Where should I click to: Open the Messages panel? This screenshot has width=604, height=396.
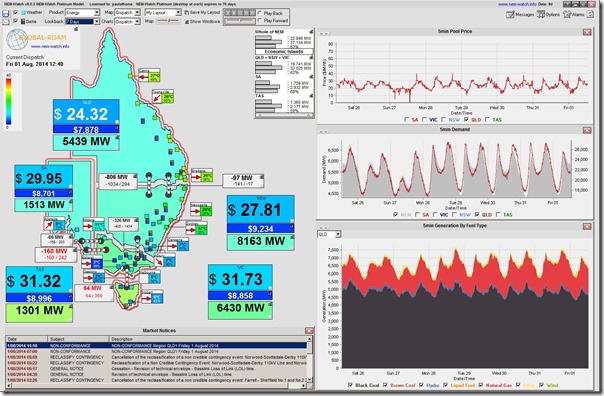pos(520,15)
